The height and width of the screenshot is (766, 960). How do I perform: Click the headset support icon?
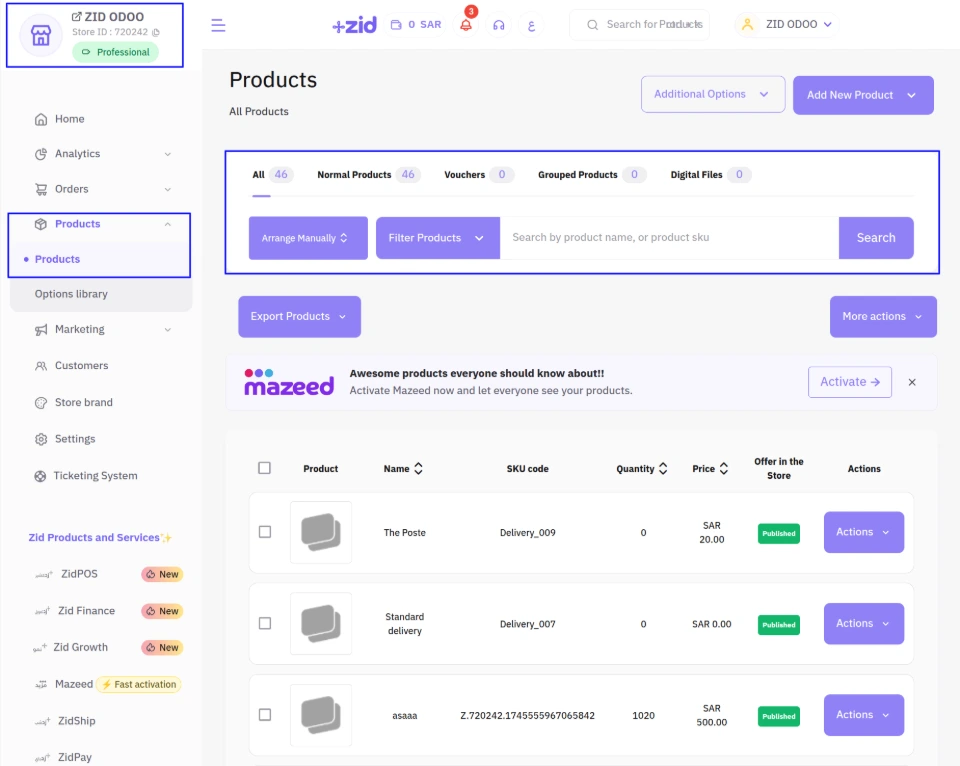pyautogui.click(x=499, y=25)
